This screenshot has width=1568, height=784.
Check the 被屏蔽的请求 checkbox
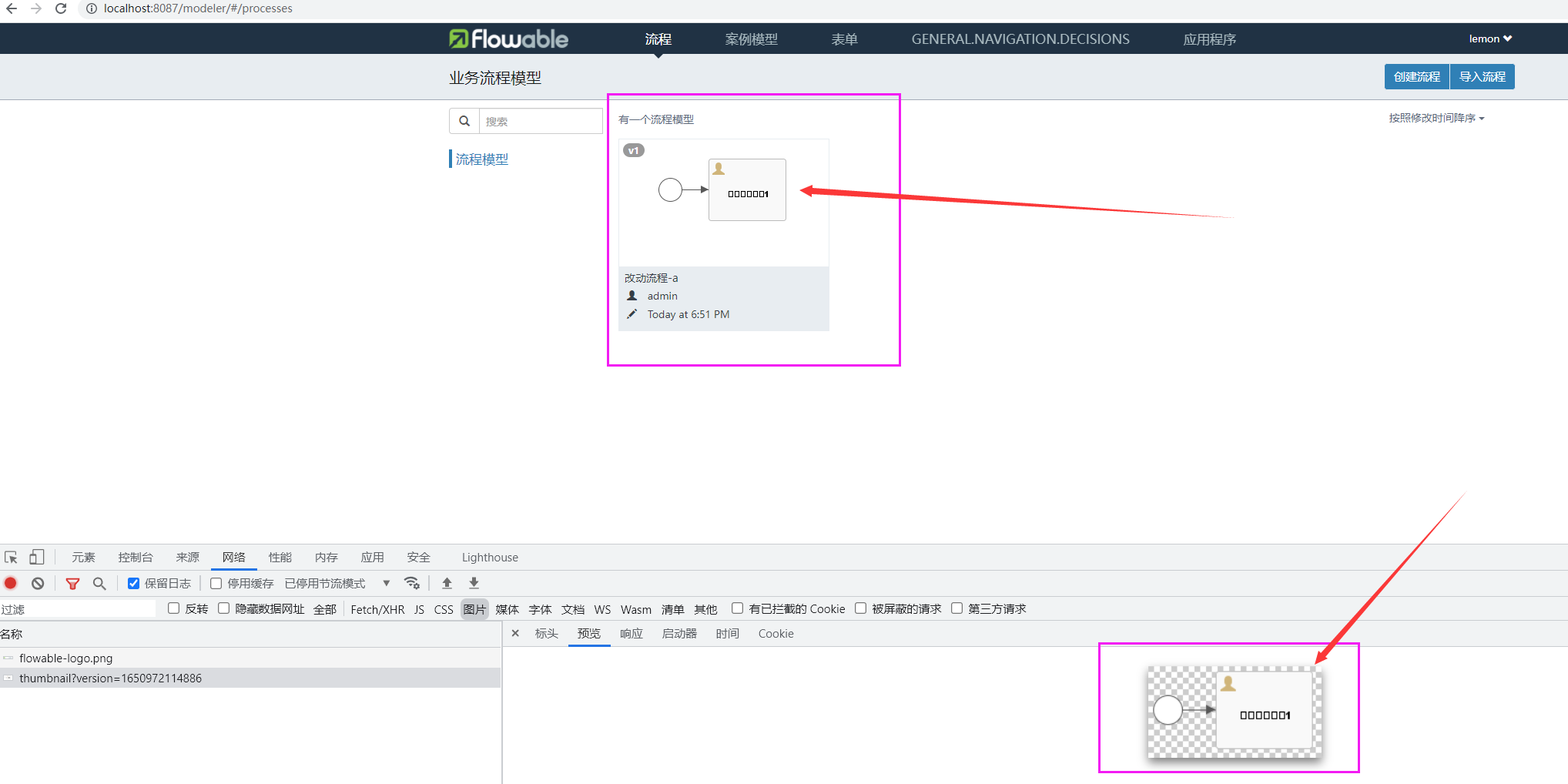[x=860, y=608]
